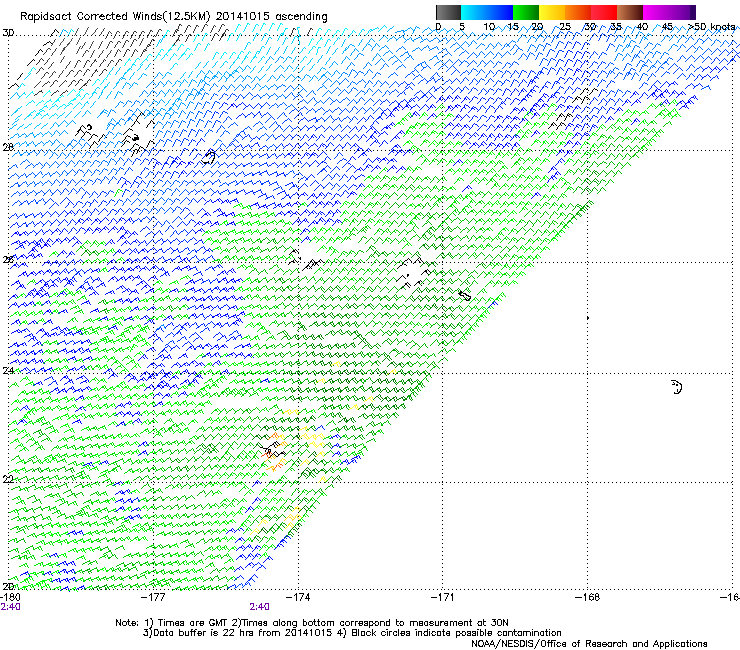Click the '>50 knots' legend label
Viewport: 740px width, 650px height.
[x=712, y=27]
